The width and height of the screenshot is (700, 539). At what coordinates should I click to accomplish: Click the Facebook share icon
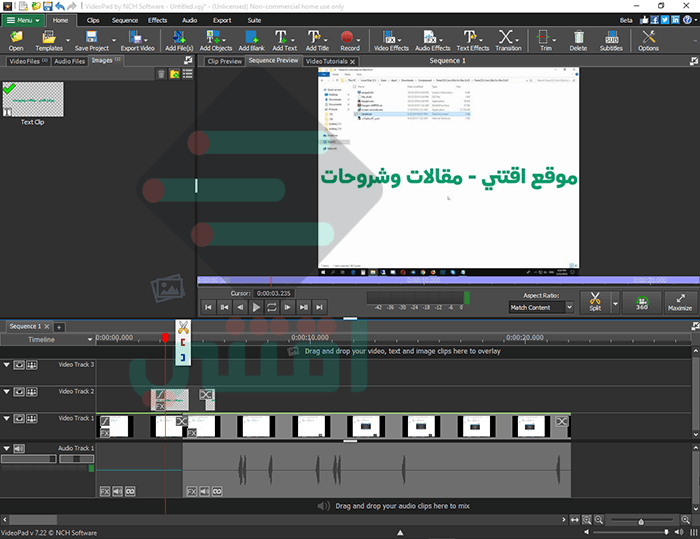coord(654,20)
